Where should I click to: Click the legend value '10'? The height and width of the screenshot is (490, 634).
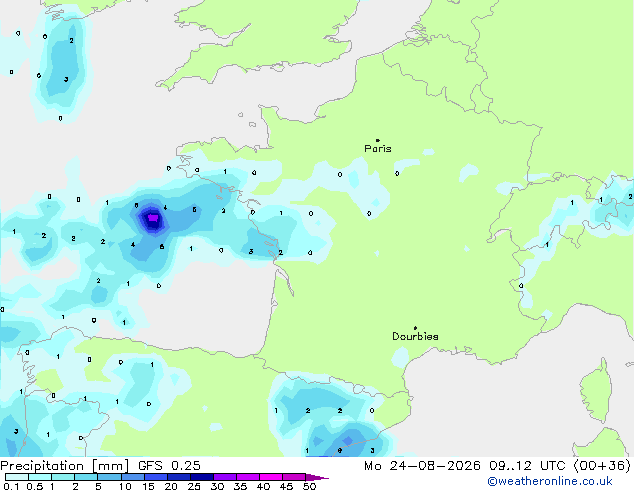[125, 486]
